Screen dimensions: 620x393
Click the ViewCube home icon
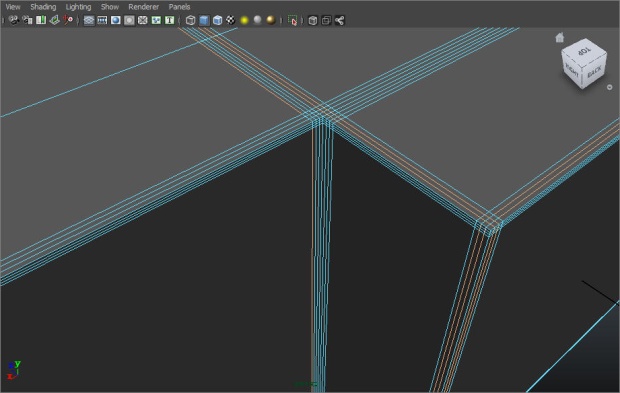click(x=560, y=38)
